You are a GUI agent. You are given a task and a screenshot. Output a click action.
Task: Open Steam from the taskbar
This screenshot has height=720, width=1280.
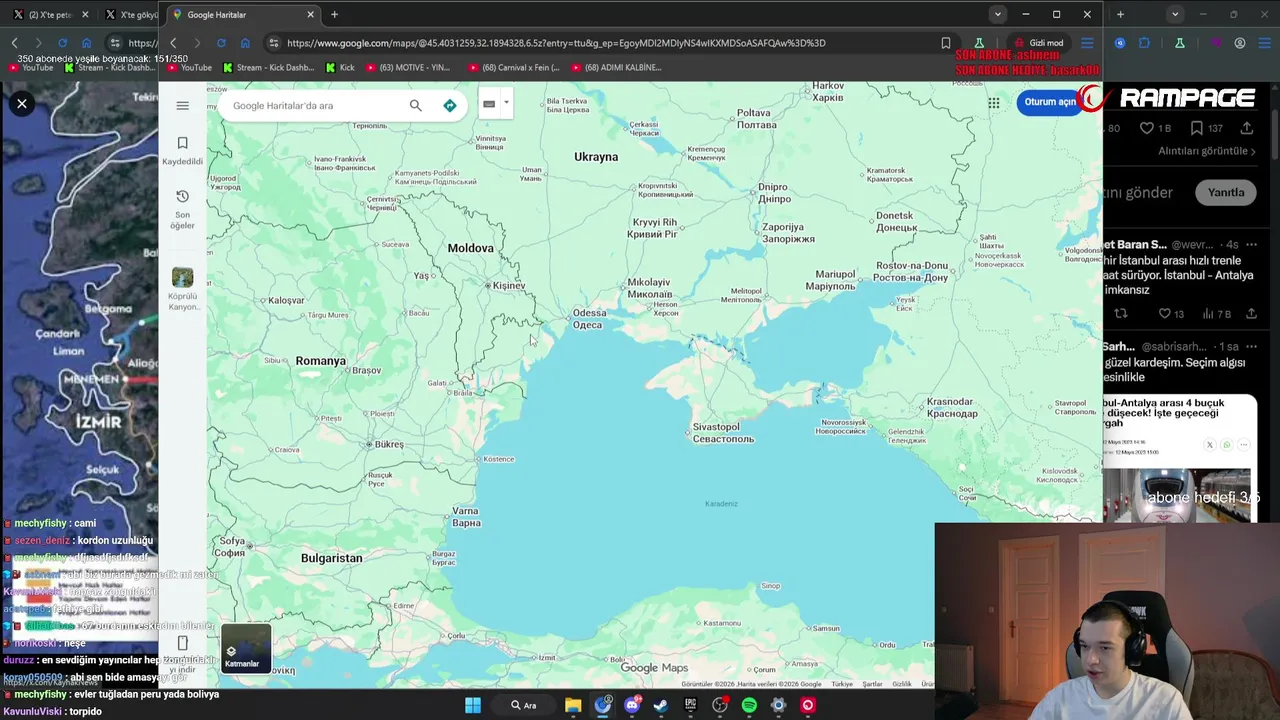click(x=661, y=705)
